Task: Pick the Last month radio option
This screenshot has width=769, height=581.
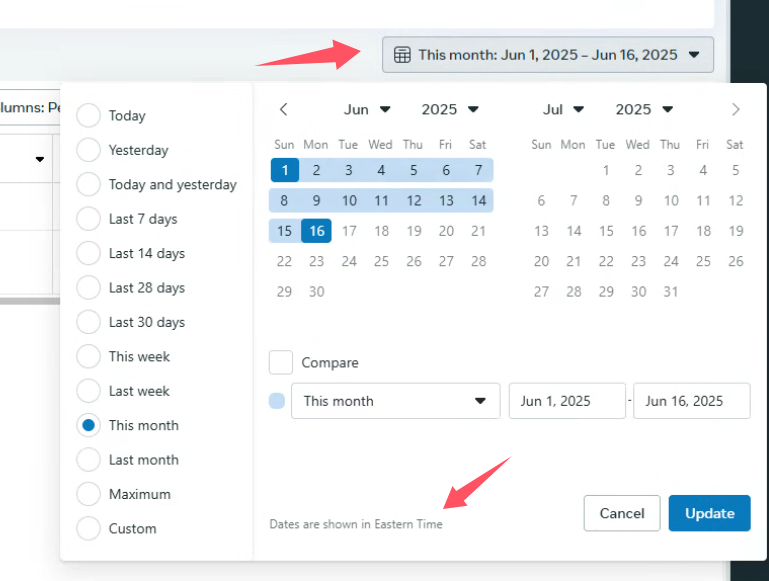Action: point(88,459)
